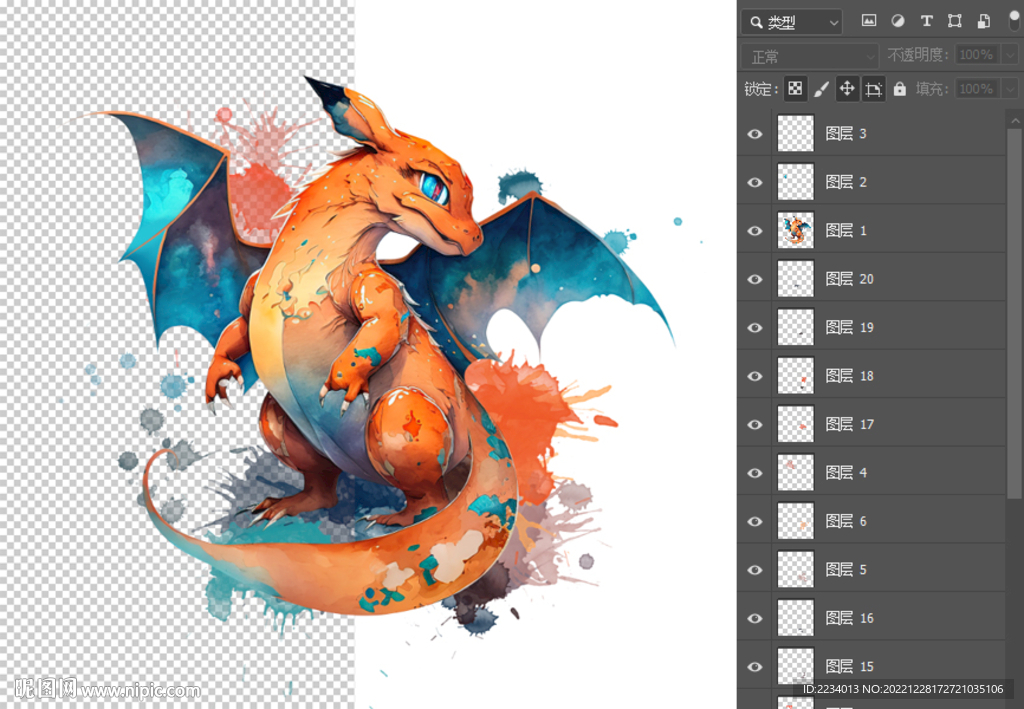The image size is (1024, 709).
Task: Open the 正常 blend mode dropdown
Action: pos(810,56)
